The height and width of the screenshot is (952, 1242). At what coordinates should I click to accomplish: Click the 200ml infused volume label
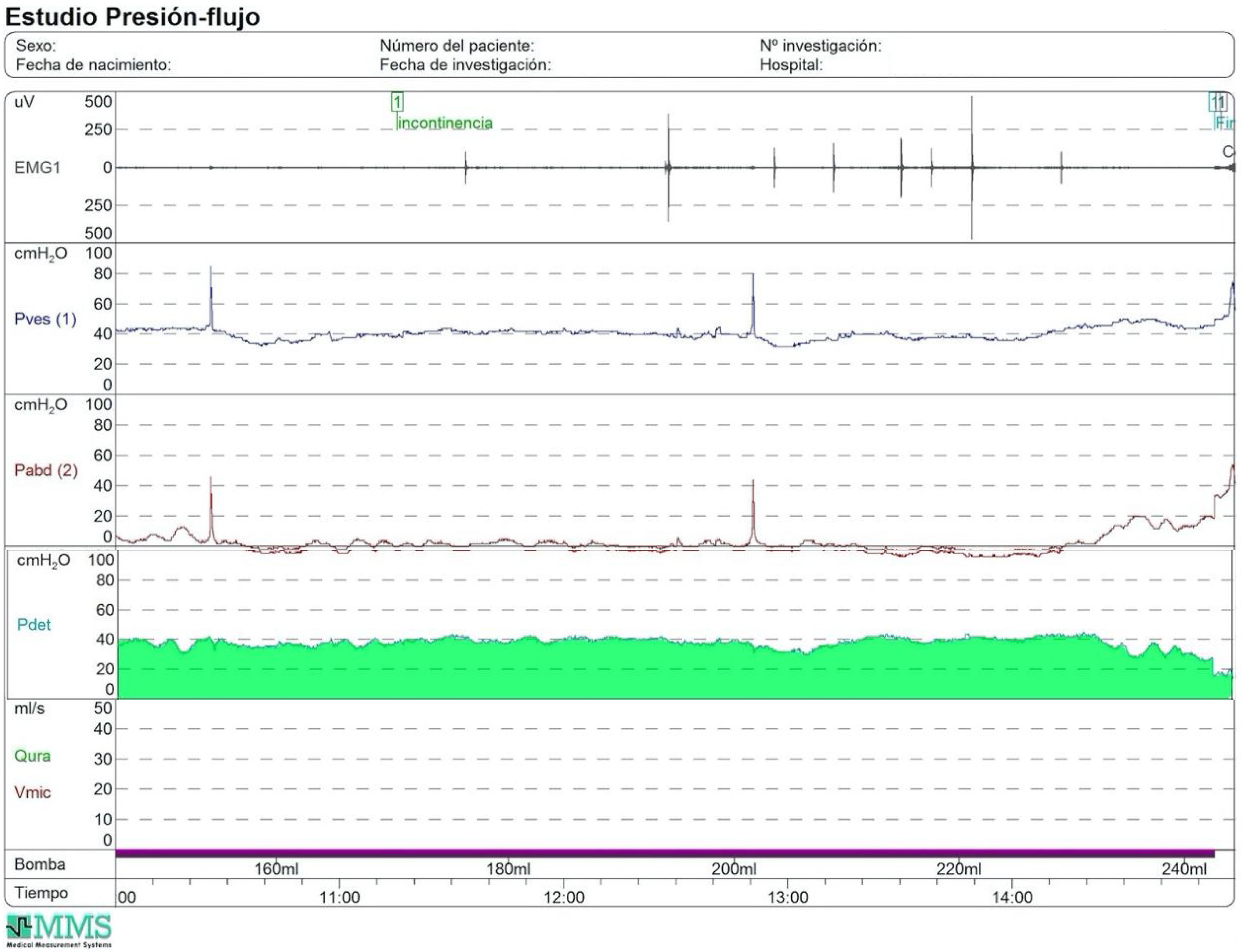pyautogui.click(x=734, y=869)
